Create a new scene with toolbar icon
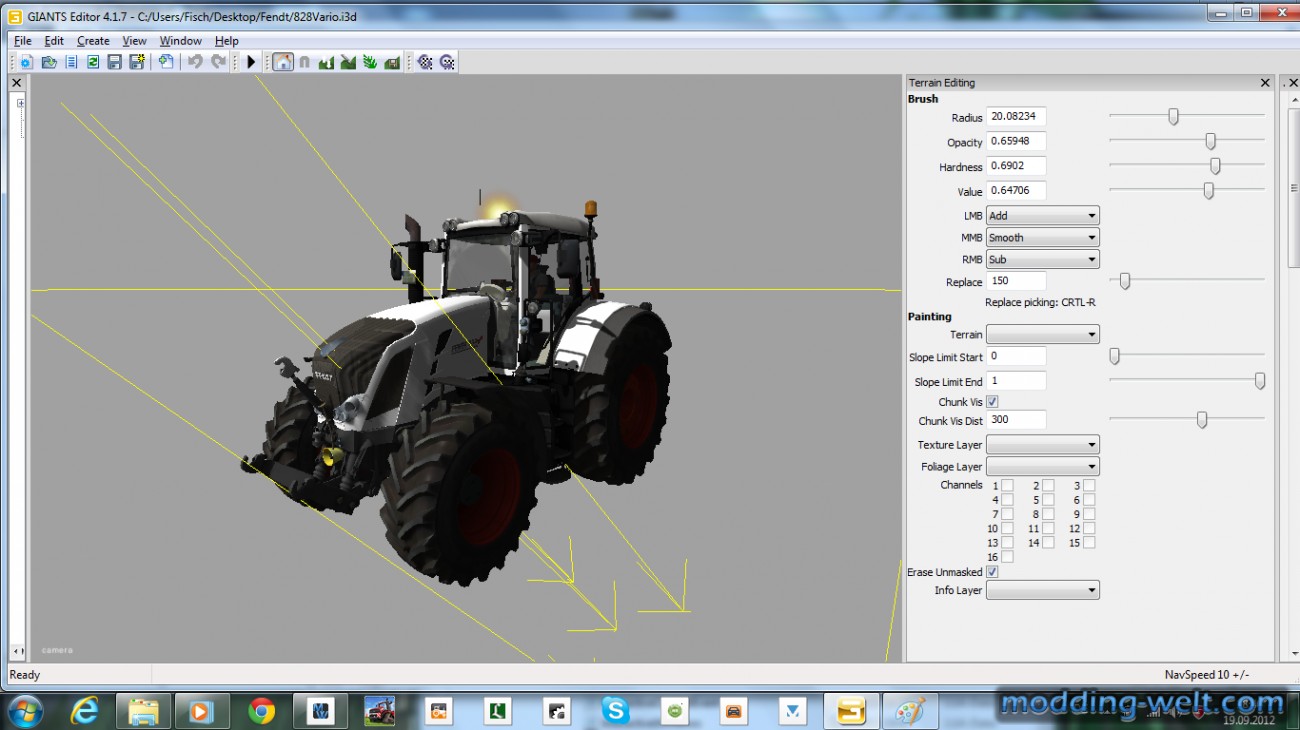This screenshot has width=1300, height=730. (x=26, y=62)
